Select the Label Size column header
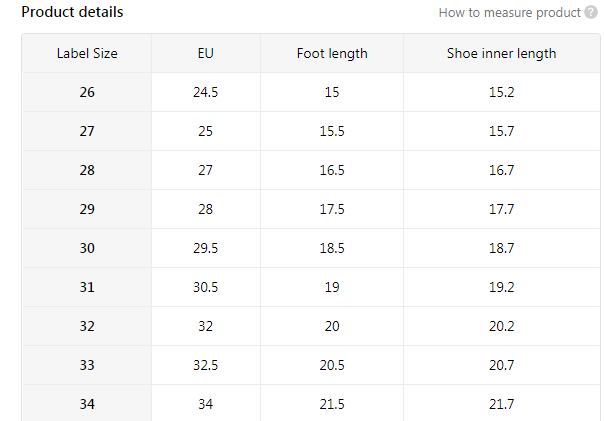This screenshot has width=604, height=421. (x=87, y=53)
